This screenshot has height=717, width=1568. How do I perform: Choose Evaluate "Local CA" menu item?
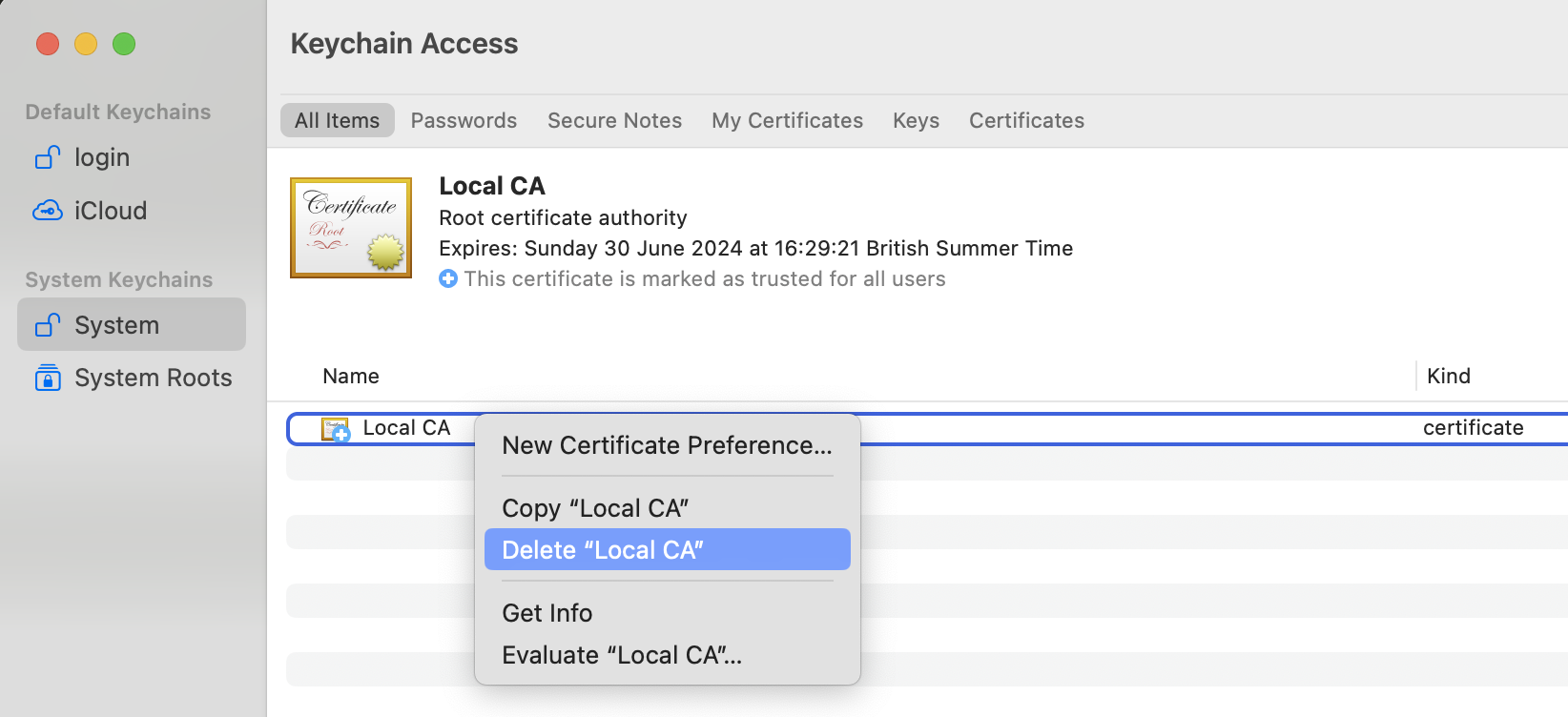point(668,655)
